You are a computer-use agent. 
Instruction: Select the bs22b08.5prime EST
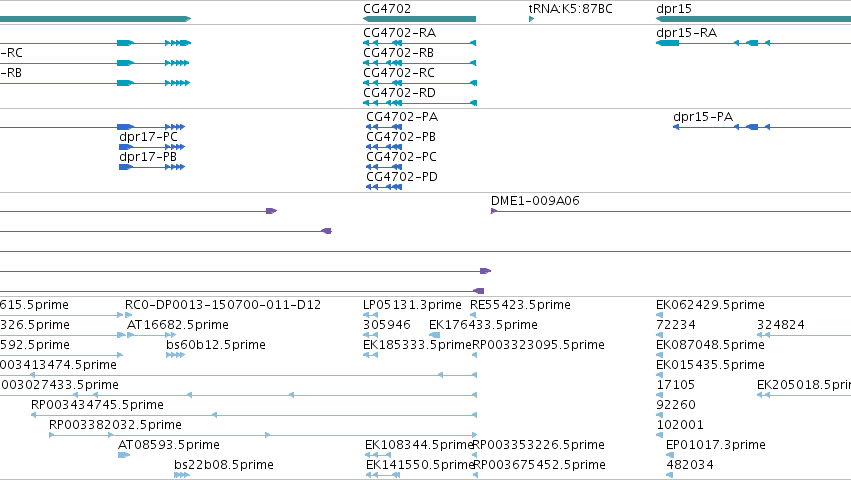click(x=224, y=465)
